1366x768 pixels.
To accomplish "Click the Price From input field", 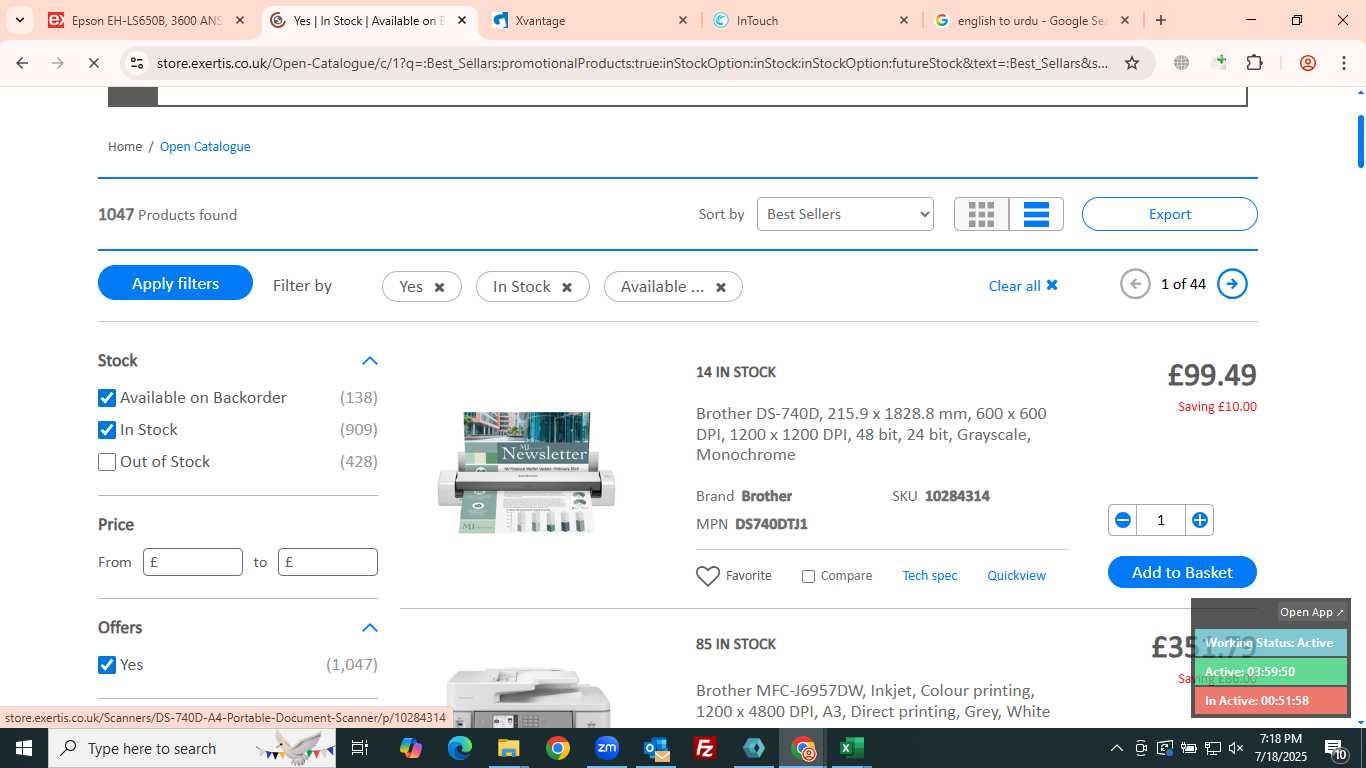I will pyautogui.click(x=193, y=562).
